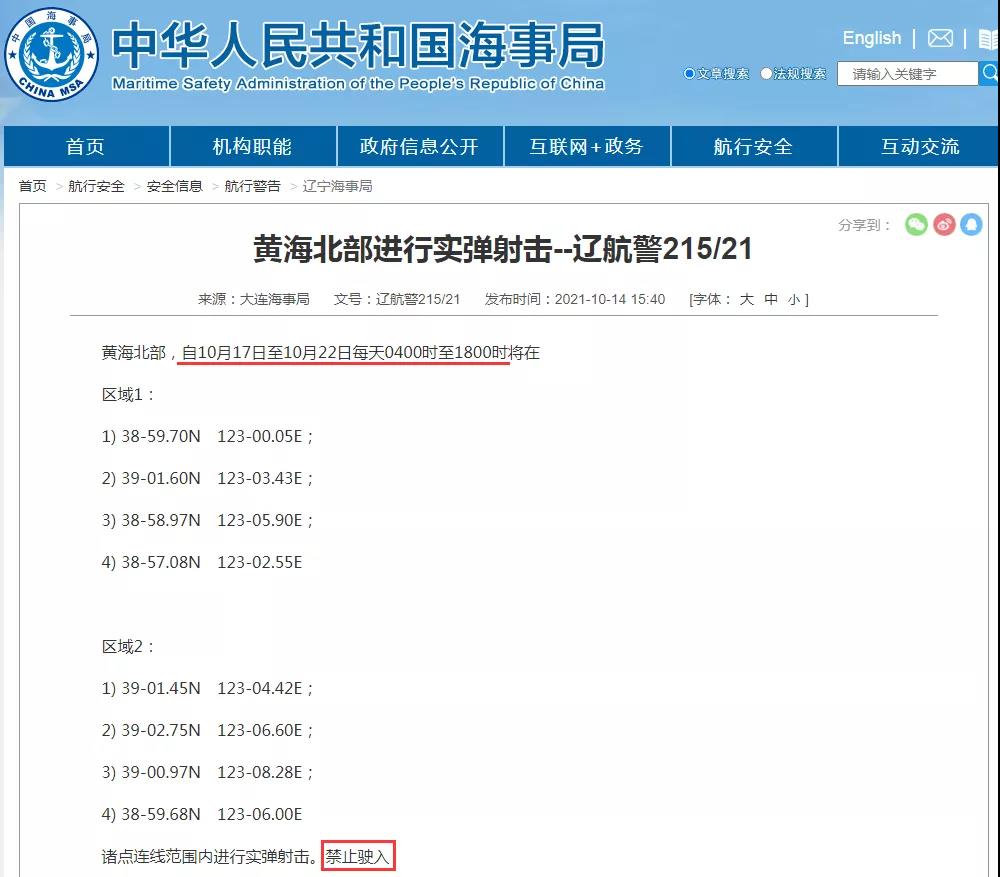Switch to the English version

point(871,38)
